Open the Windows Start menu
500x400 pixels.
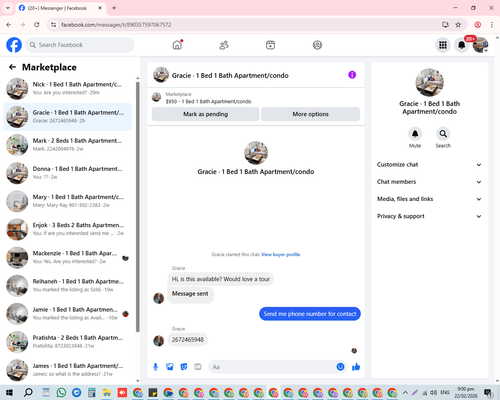(9, 392)
